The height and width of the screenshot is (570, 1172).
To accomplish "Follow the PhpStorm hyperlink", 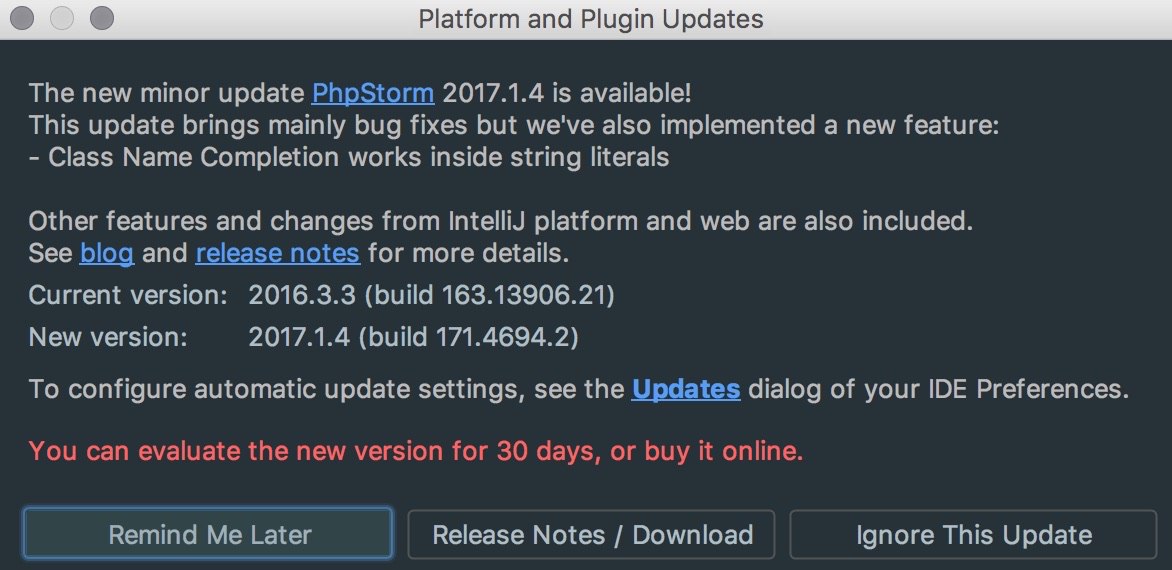I will 373,94.
